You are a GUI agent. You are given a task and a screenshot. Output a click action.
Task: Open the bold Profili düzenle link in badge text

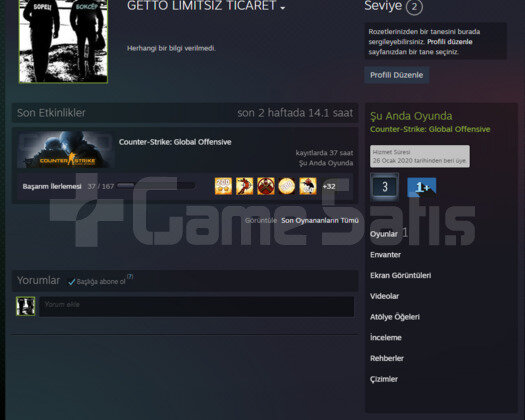(450, 42)
